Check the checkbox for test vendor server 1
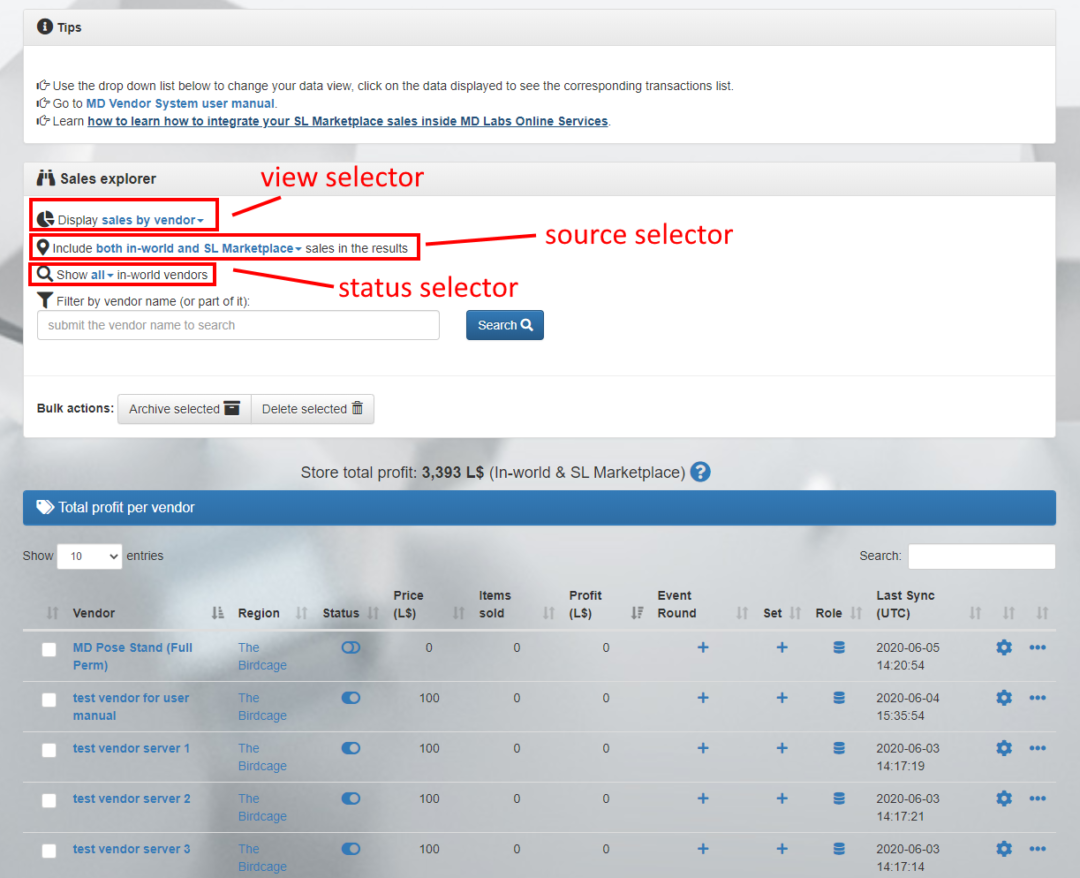This screenshot has width=1080, height=878. click(49, 750)
